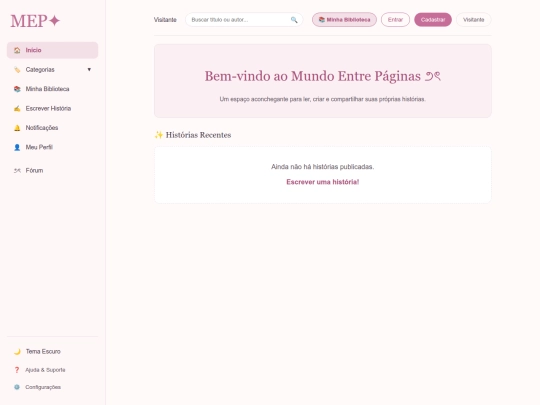Click the bell icon for Notificações
540x405 pixels.
tap(17, 128)
